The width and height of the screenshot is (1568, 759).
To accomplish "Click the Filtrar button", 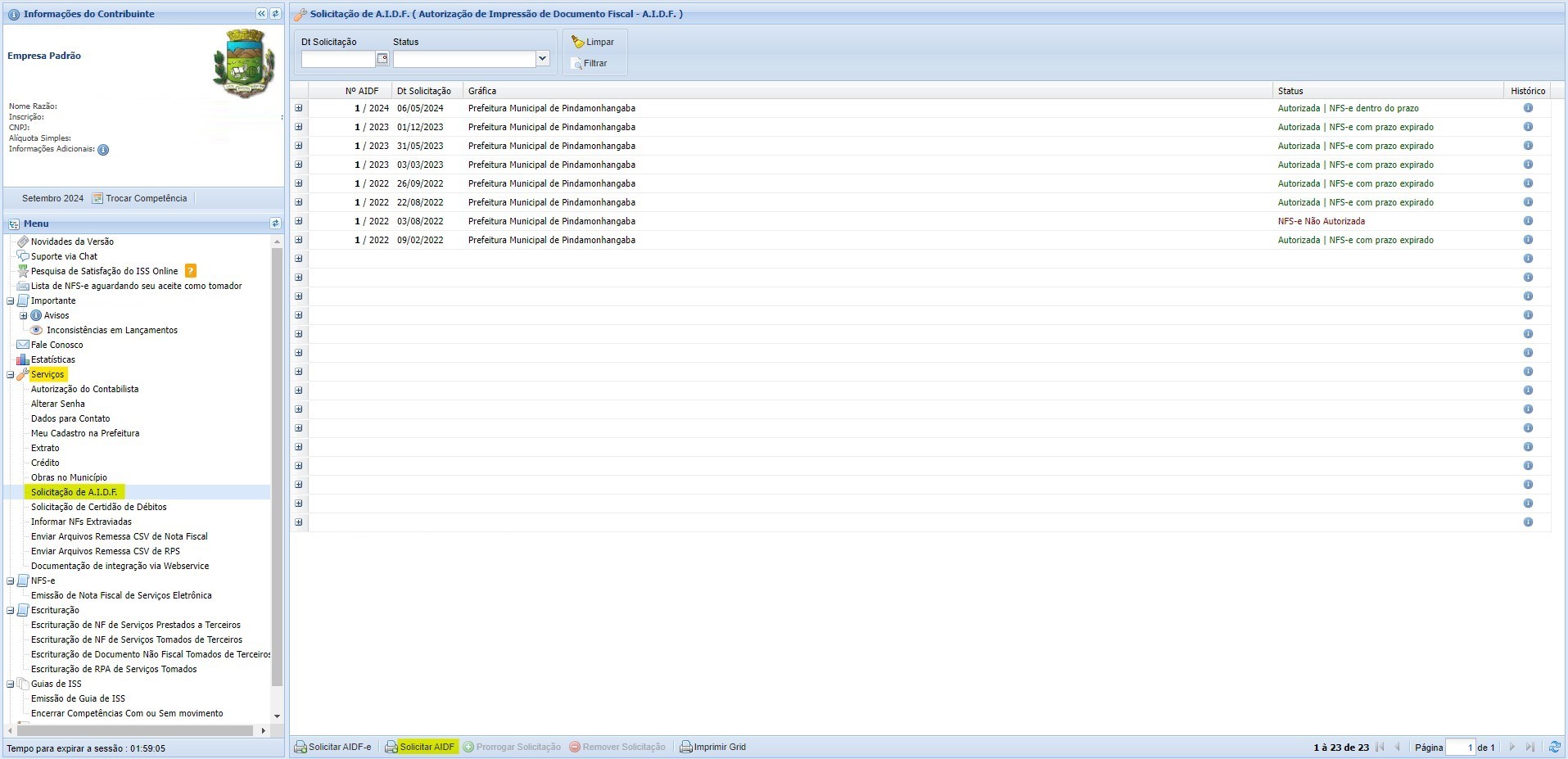I will pyautogui.click(x=590, y=63).
